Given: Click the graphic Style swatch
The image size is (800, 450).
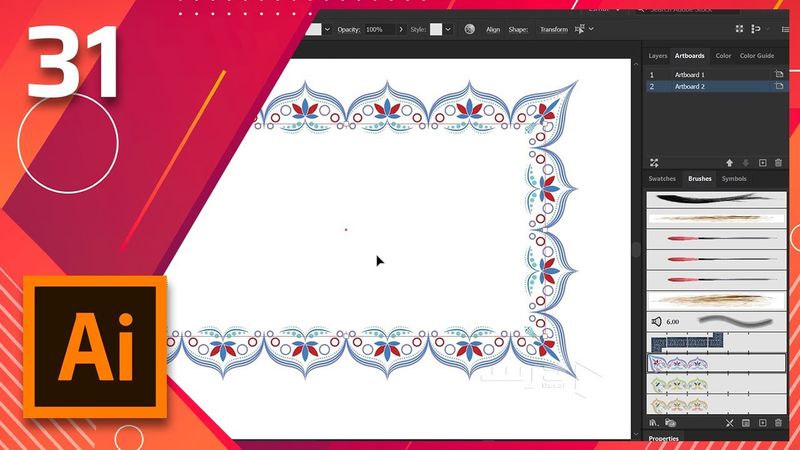Looking at the screenshot, I should 436,29.
